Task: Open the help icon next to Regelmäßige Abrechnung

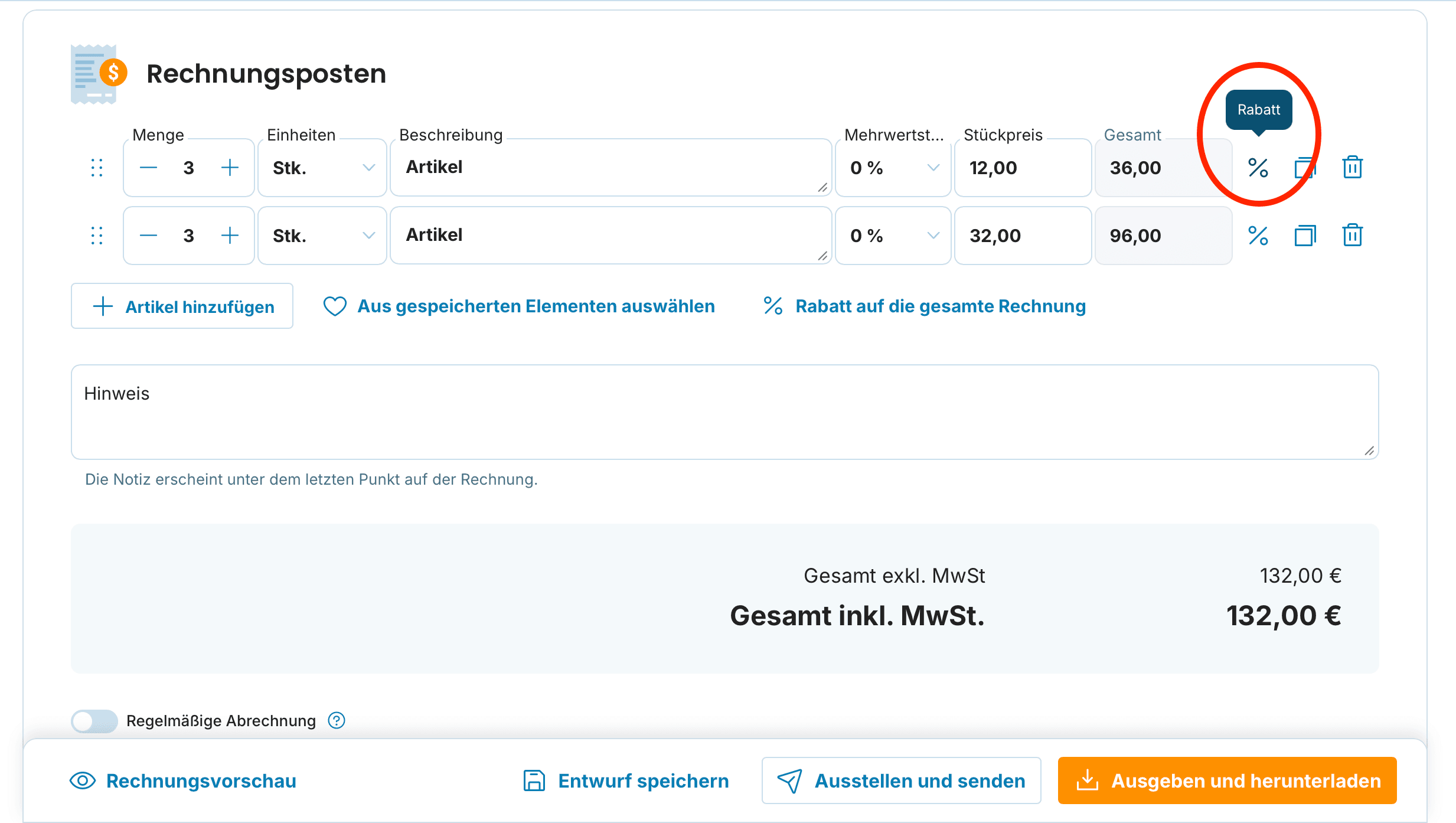Action: [337, 721]
